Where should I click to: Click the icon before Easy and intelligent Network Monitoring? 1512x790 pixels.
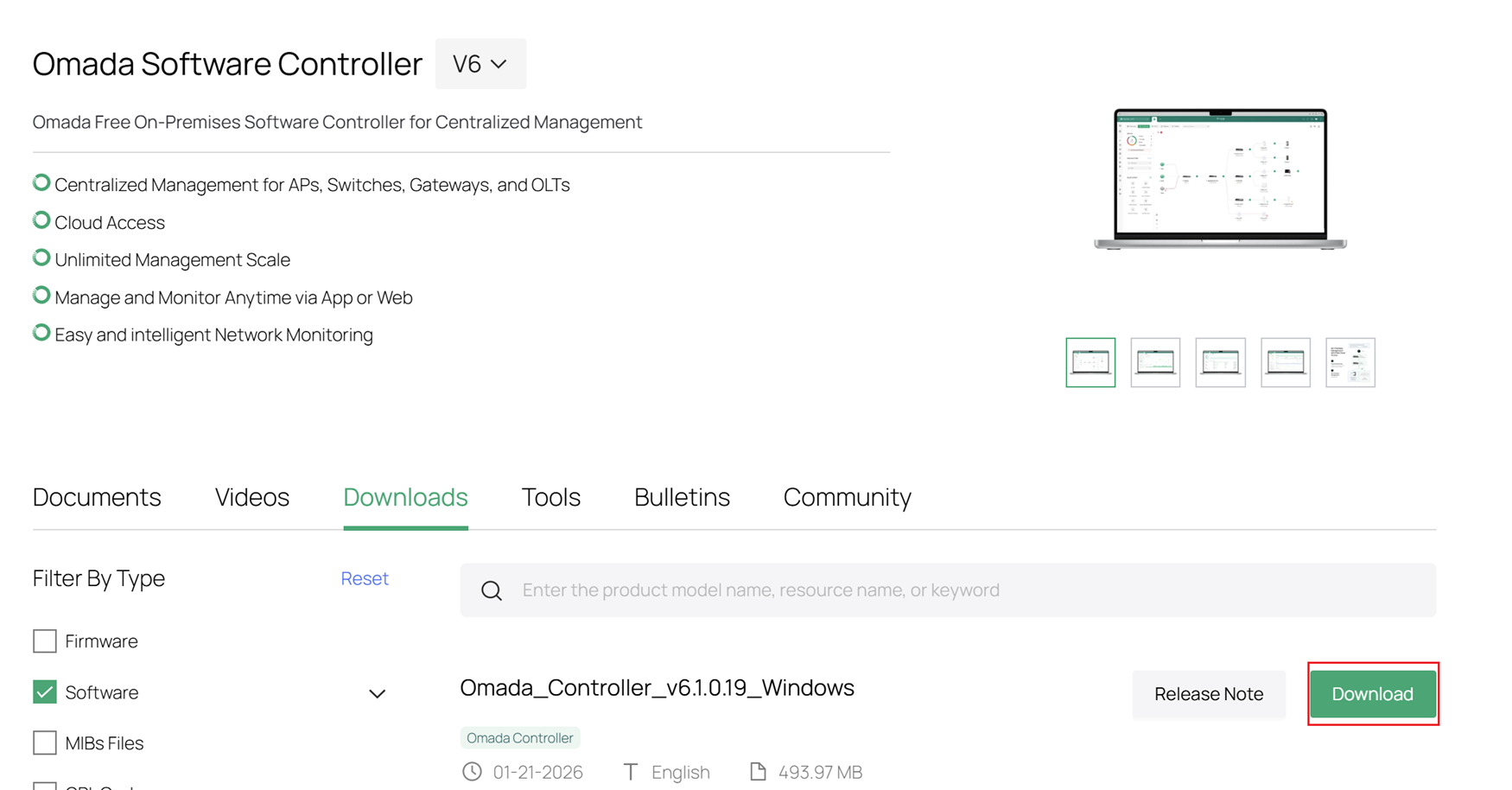[41, 331]
